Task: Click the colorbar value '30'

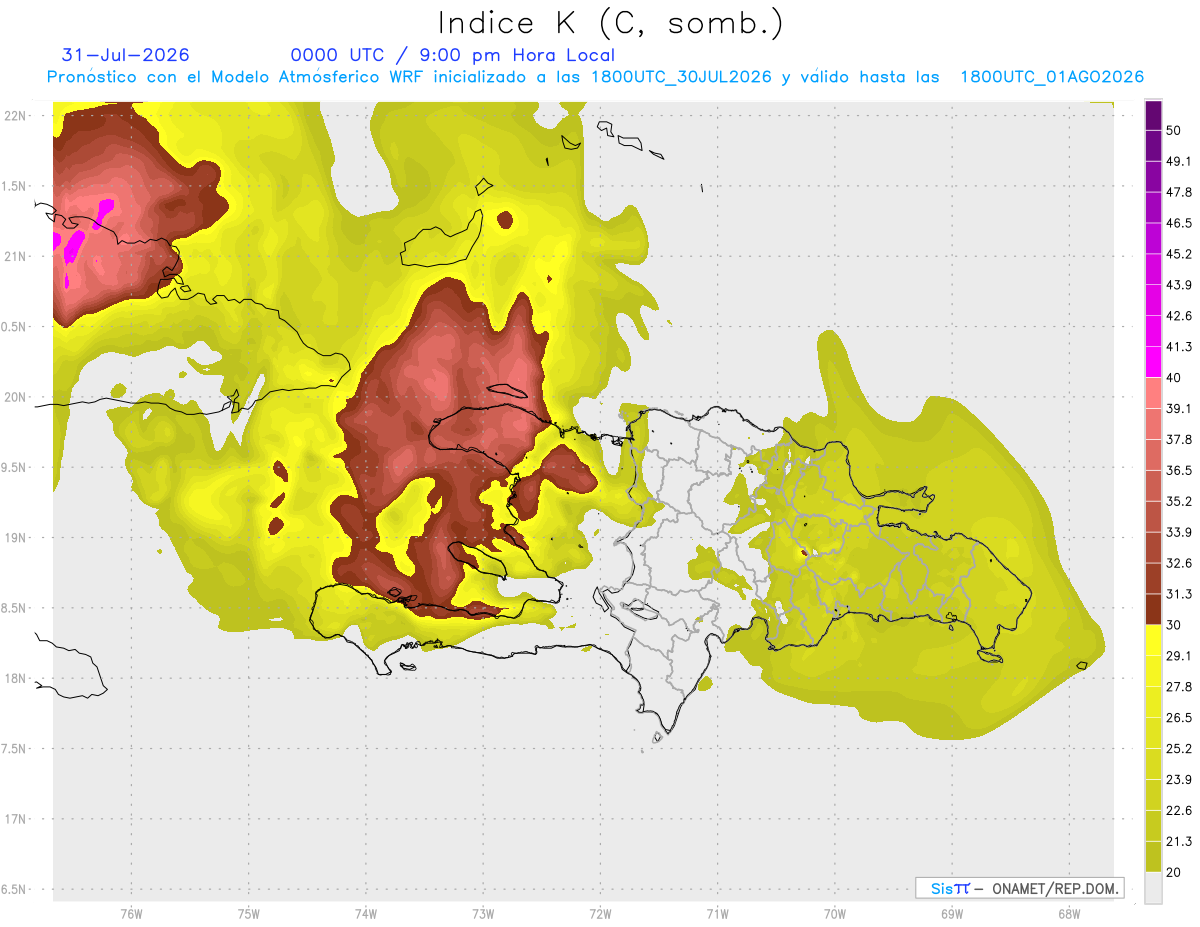Action: 1175,625
